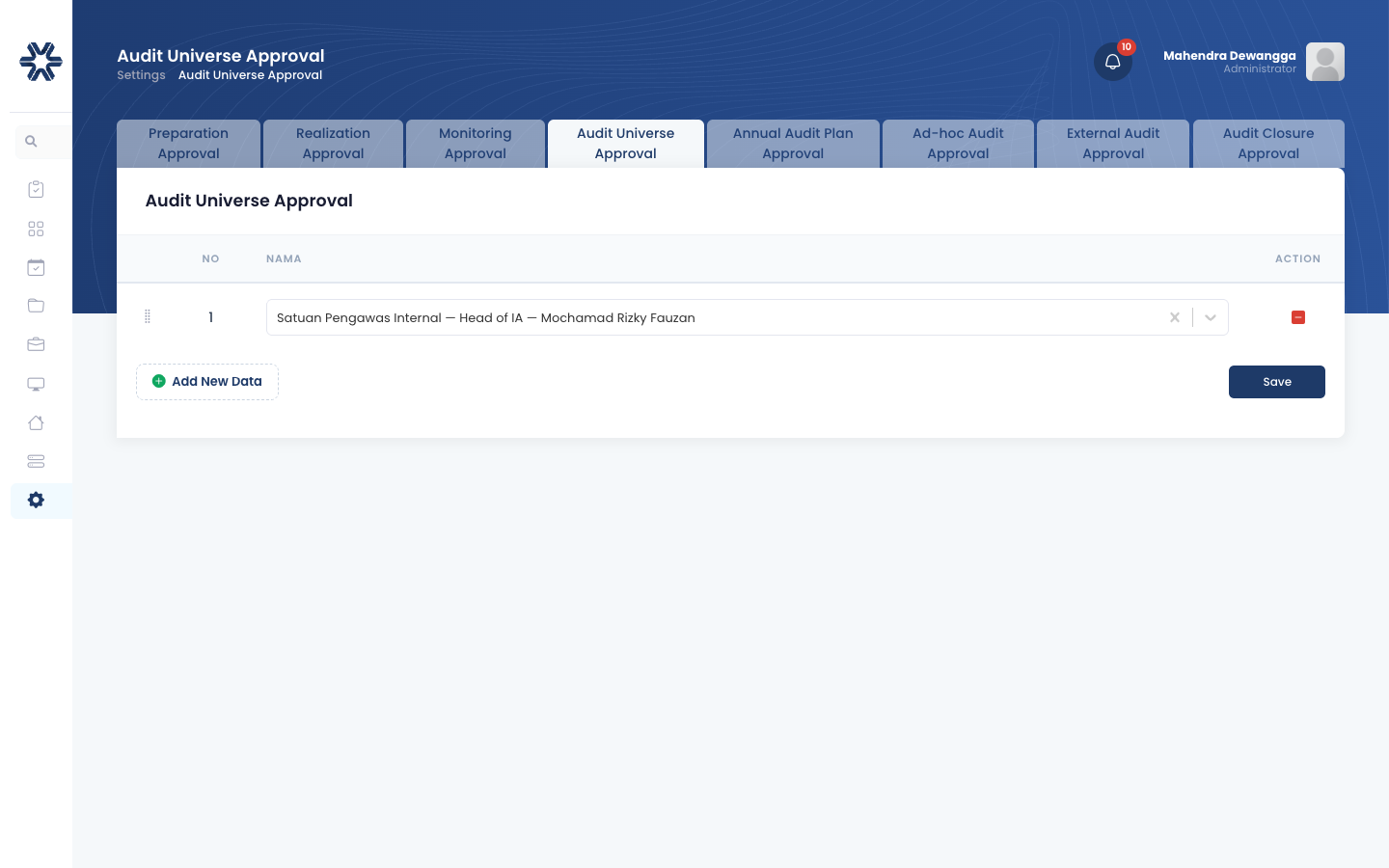Open the sidebar search icon

(x=31, y=142)
